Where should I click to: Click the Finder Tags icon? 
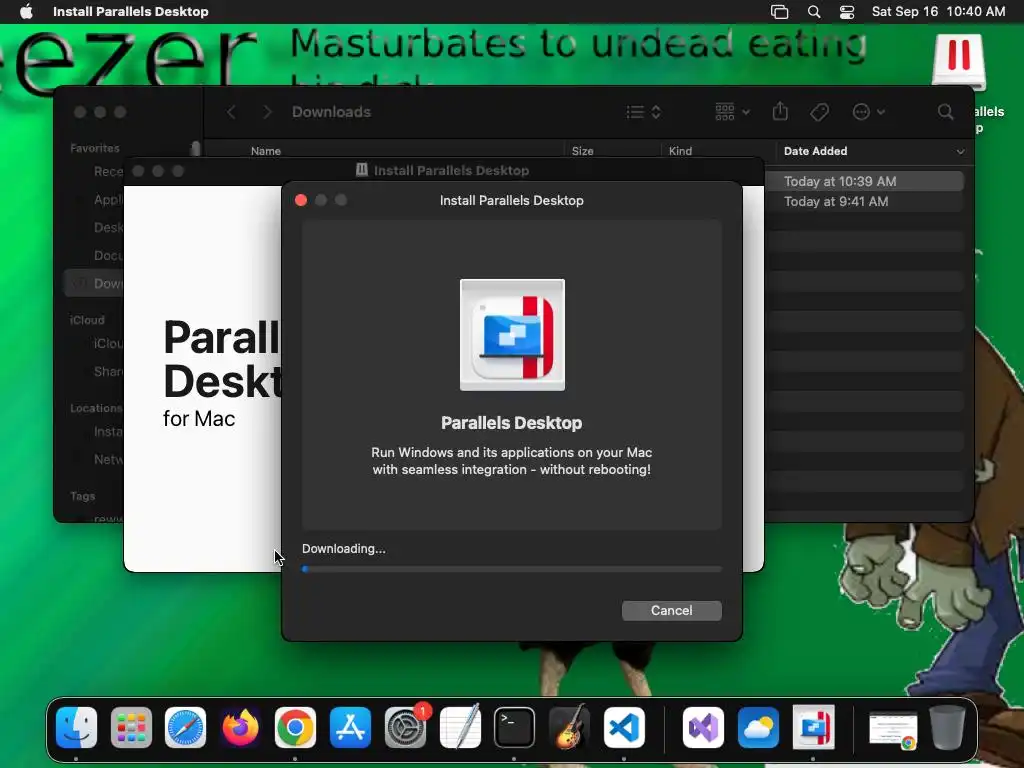pyautogui.click(x=820, y=112)
